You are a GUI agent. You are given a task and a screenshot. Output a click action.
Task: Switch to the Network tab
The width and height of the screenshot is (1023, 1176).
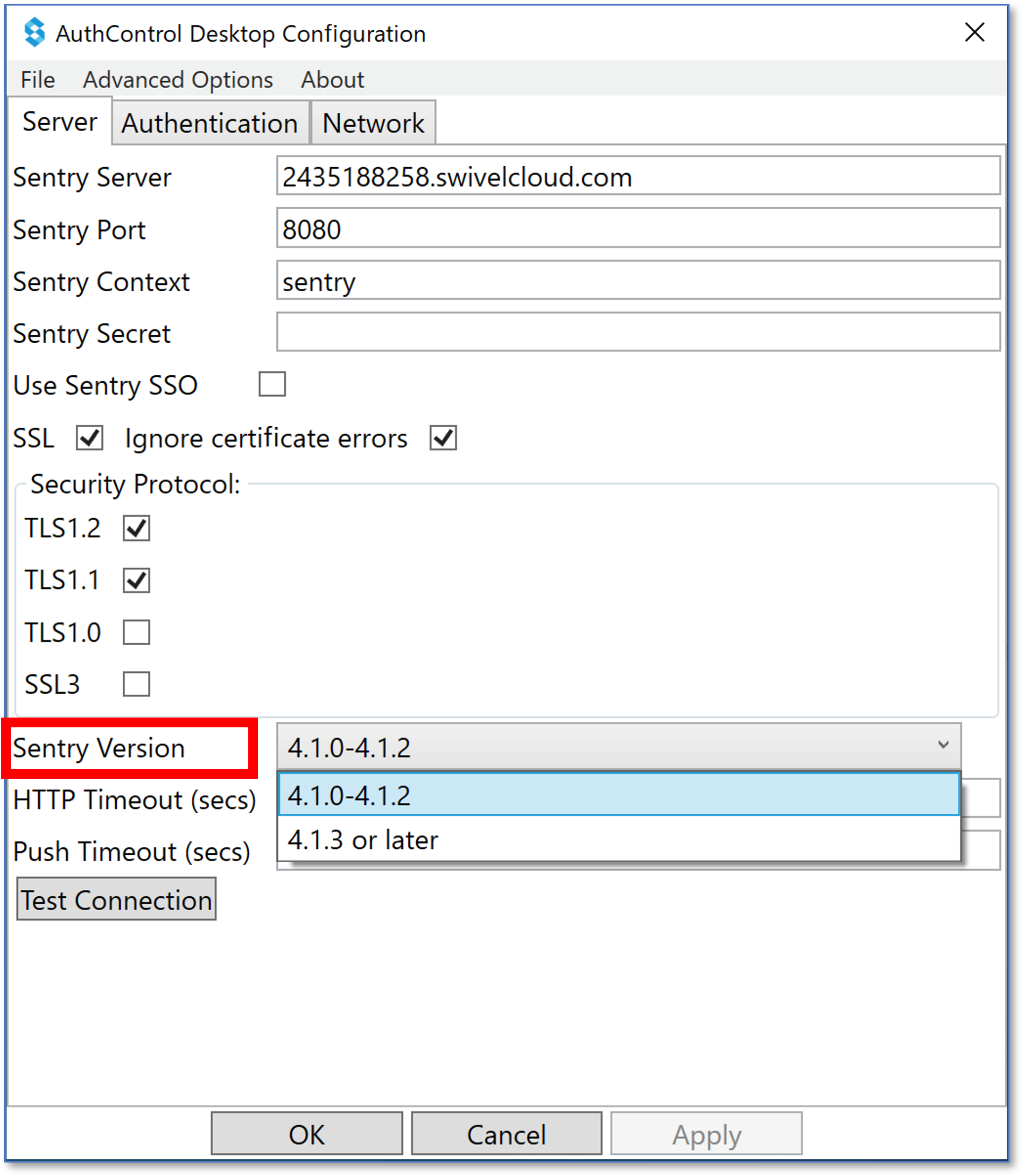[373, 123]
